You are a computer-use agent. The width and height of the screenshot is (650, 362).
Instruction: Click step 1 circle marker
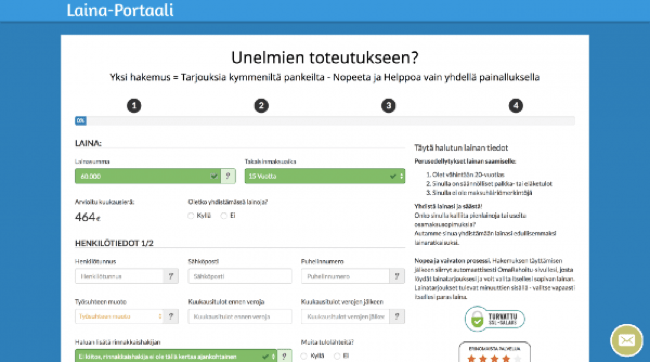tap(134, 106)
